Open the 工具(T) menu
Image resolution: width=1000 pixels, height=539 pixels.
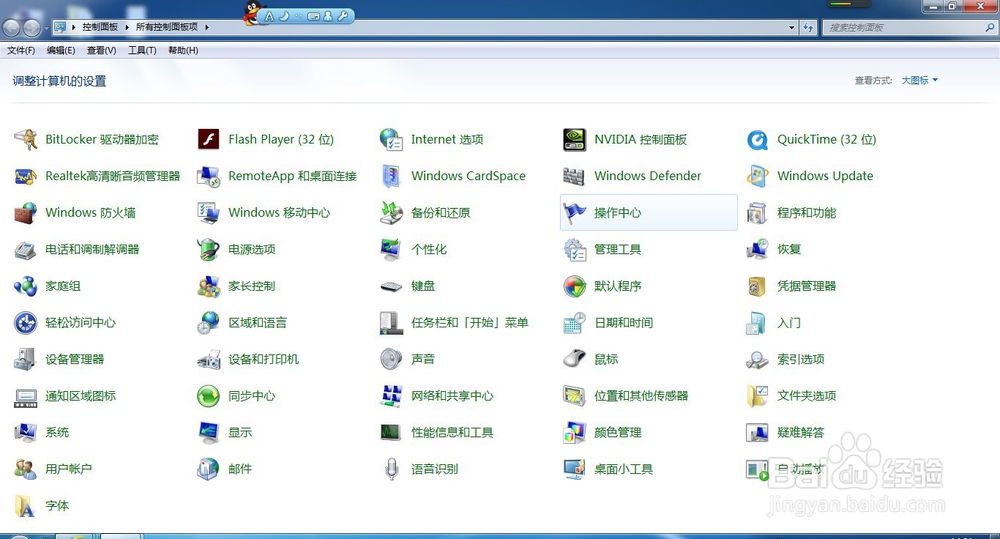point(142,50)
